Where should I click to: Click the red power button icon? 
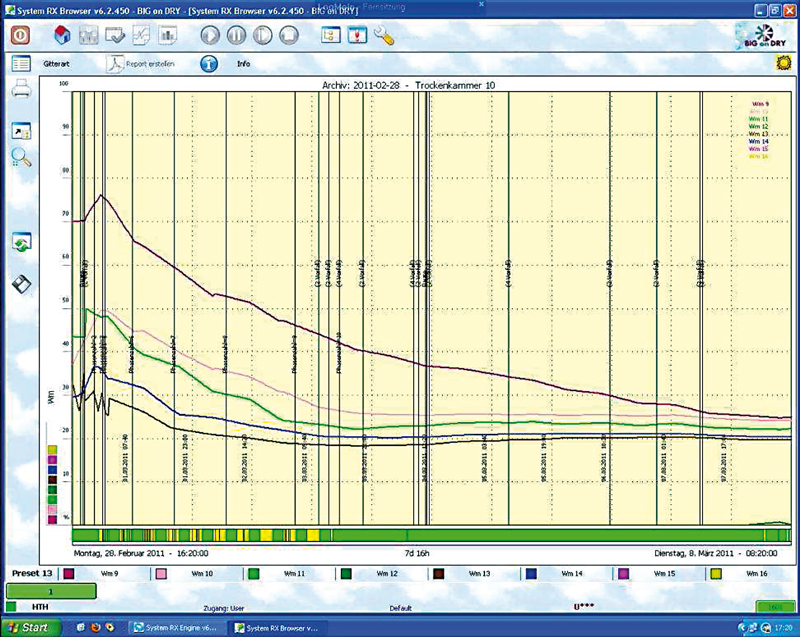(x=20, y=35)
